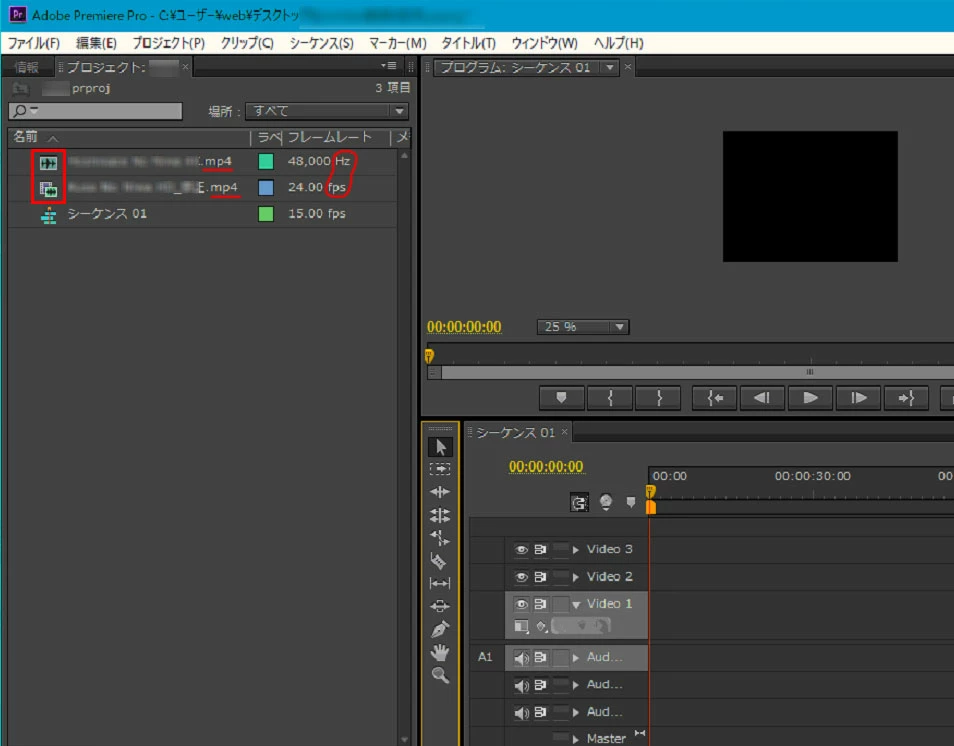Click the green label swatch of シーケンス 01
This screenshot has height=746, width=954.
pos(266,214)
